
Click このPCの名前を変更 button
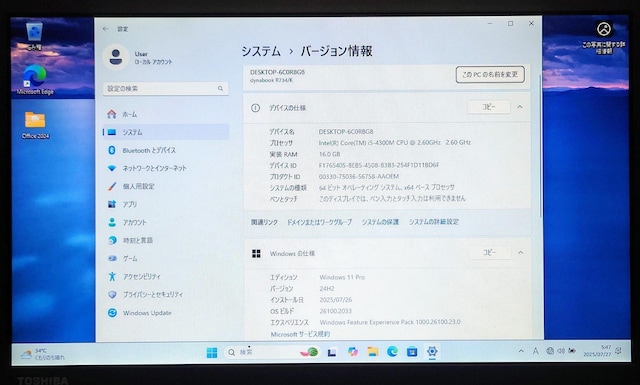(490, 75)
